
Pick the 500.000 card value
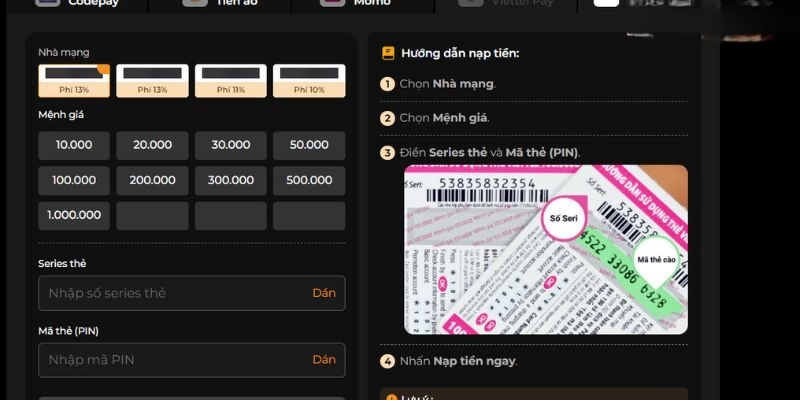pyautogui.click(x=309, y=181)
